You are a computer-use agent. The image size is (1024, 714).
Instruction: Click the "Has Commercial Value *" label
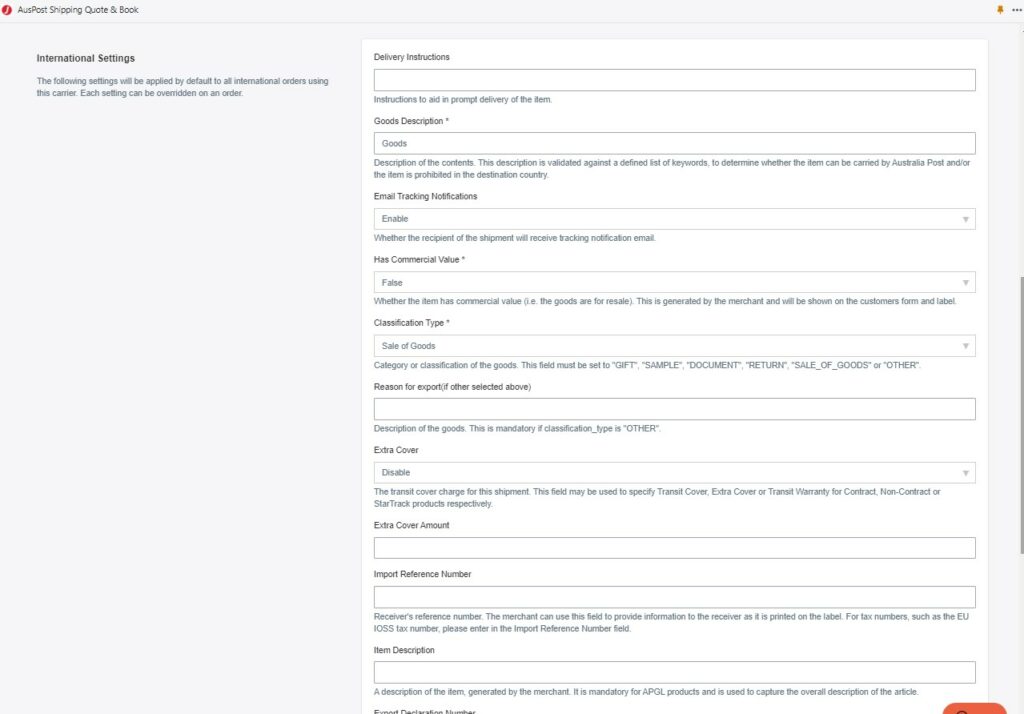pos(419,259)
